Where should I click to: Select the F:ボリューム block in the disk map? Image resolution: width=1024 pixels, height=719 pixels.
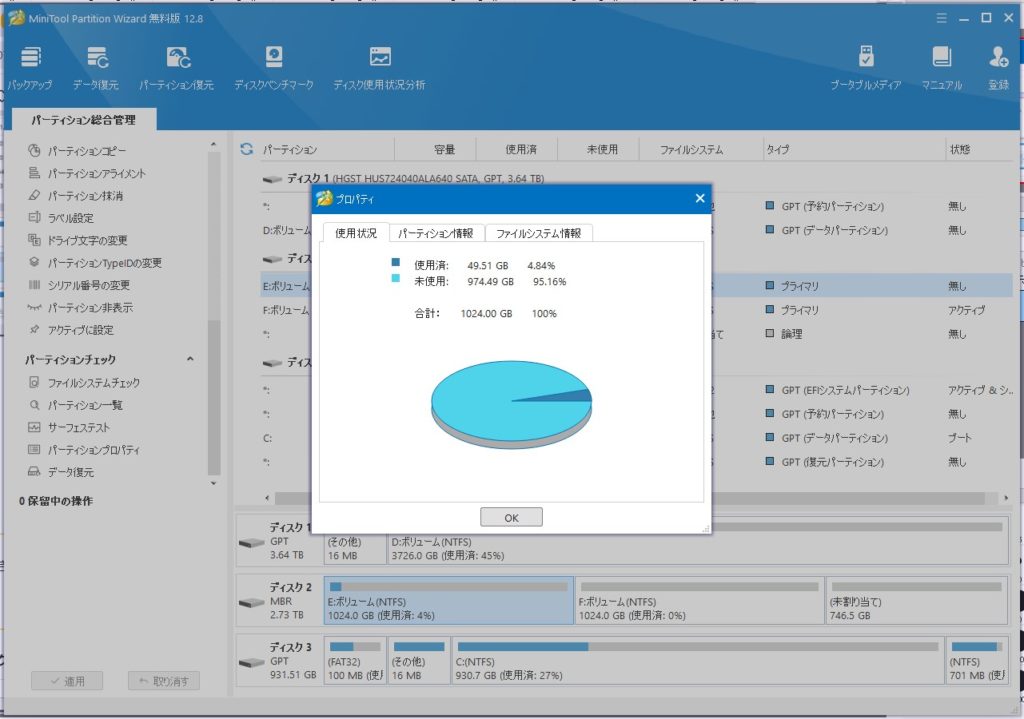click(x=699, y=600)
